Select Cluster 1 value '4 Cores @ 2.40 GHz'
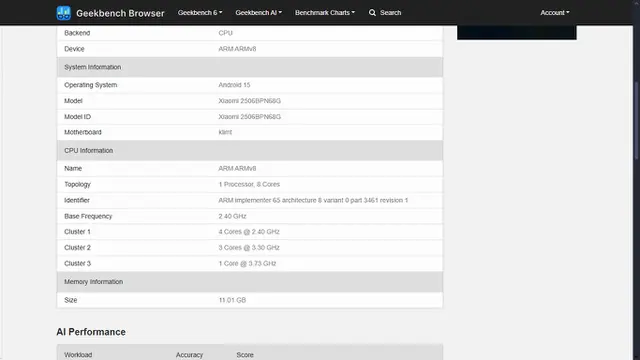The width and height of the screenshot is (640, 360). [249, 232]
